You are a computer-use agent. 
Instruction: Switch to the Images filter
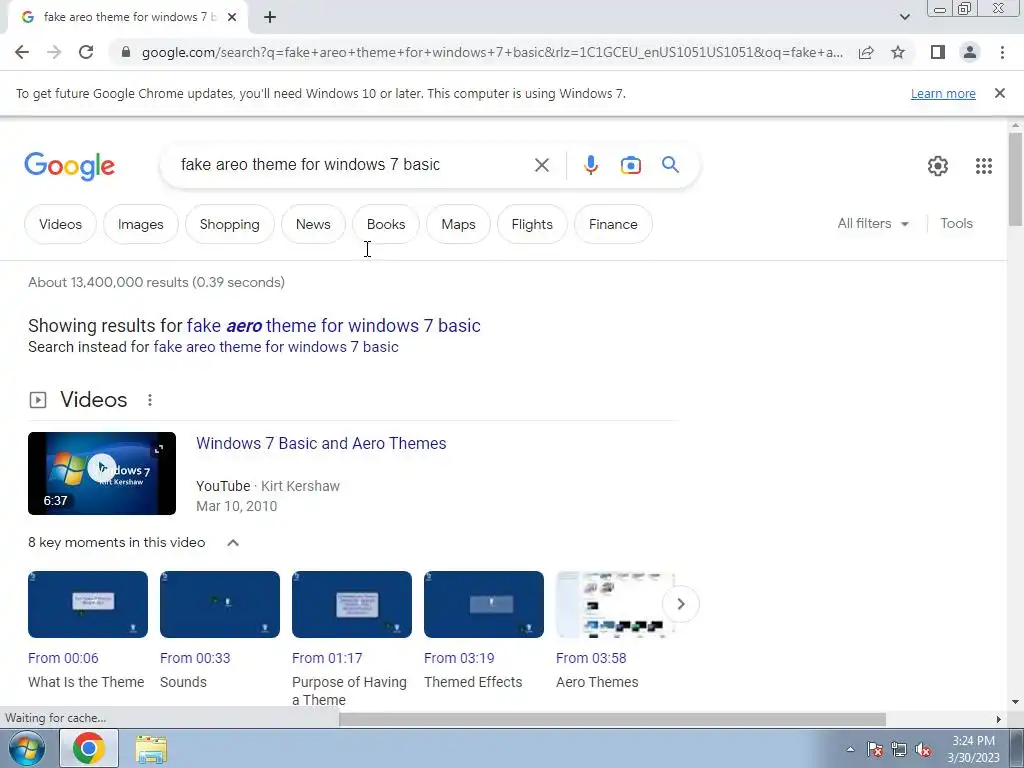tap(140, 224)
